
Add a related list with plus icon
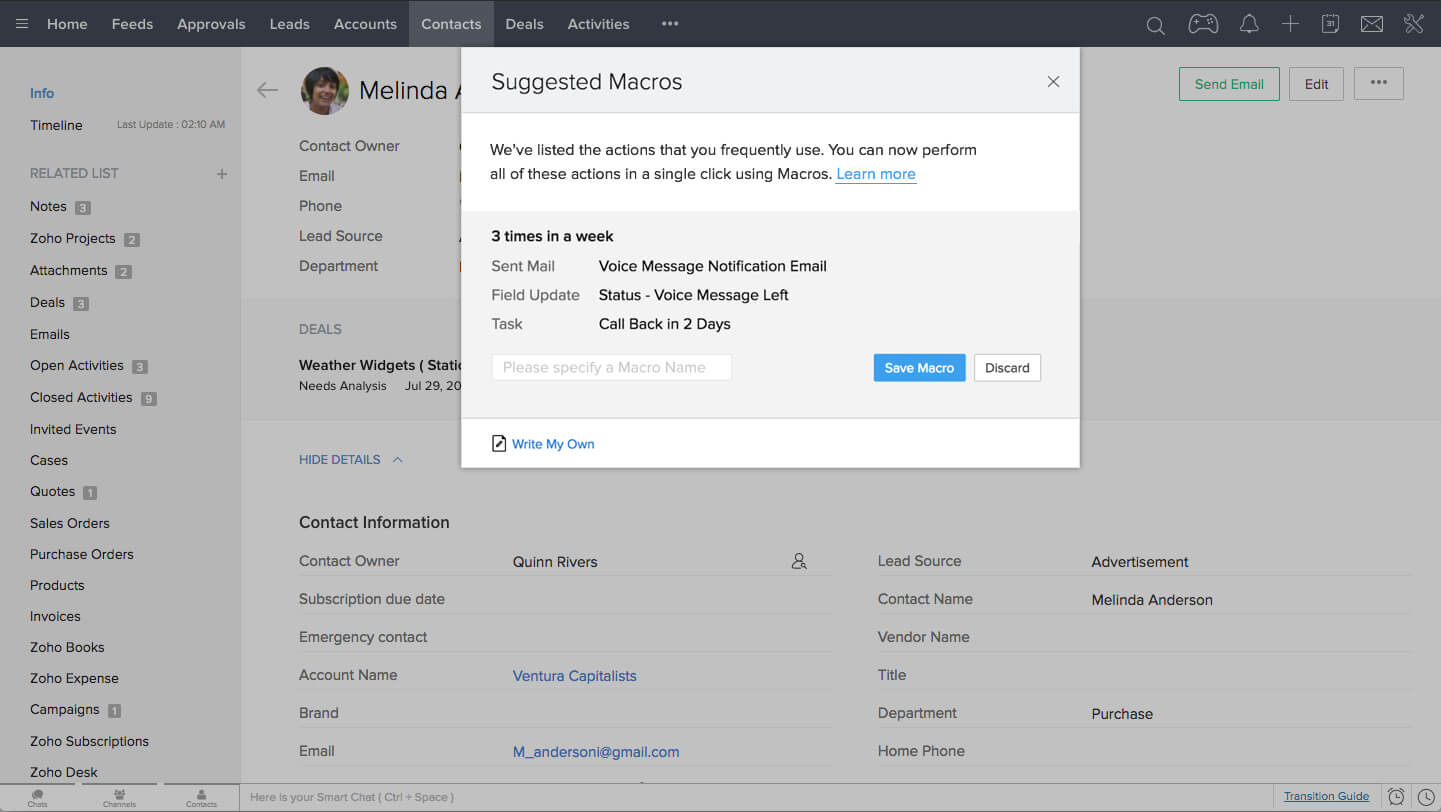(x=222, y=174)
